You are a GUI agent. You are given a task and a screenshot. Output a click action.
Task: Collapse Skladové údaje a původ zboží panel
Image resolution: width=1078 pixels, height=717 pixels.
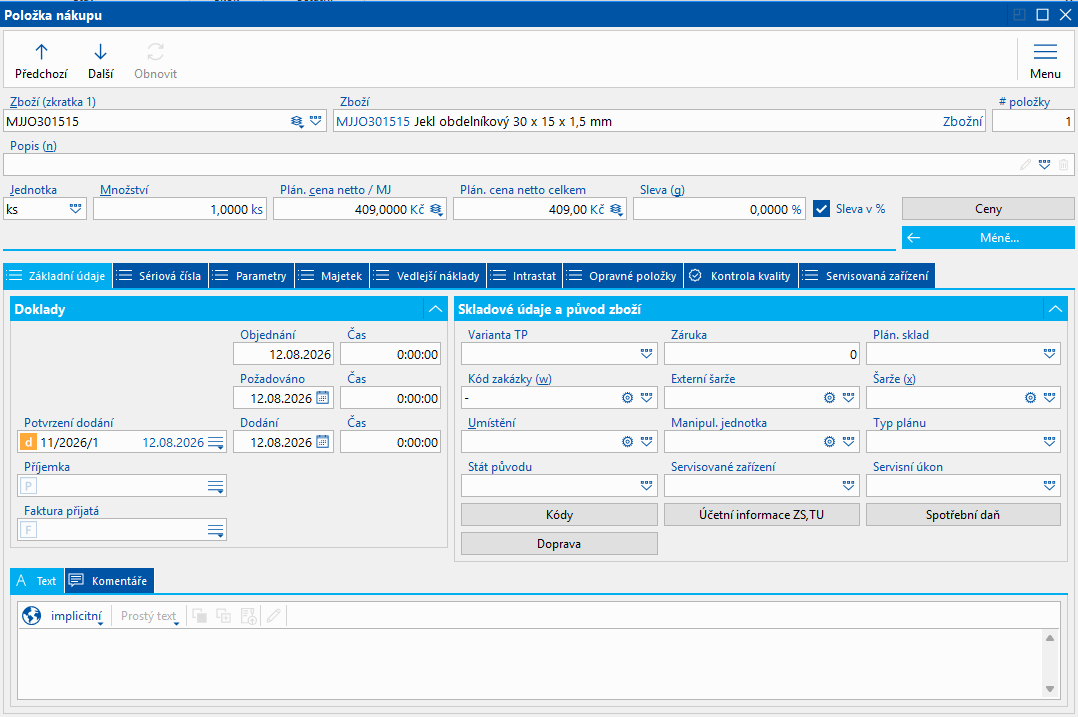(x=1055, y=309)
